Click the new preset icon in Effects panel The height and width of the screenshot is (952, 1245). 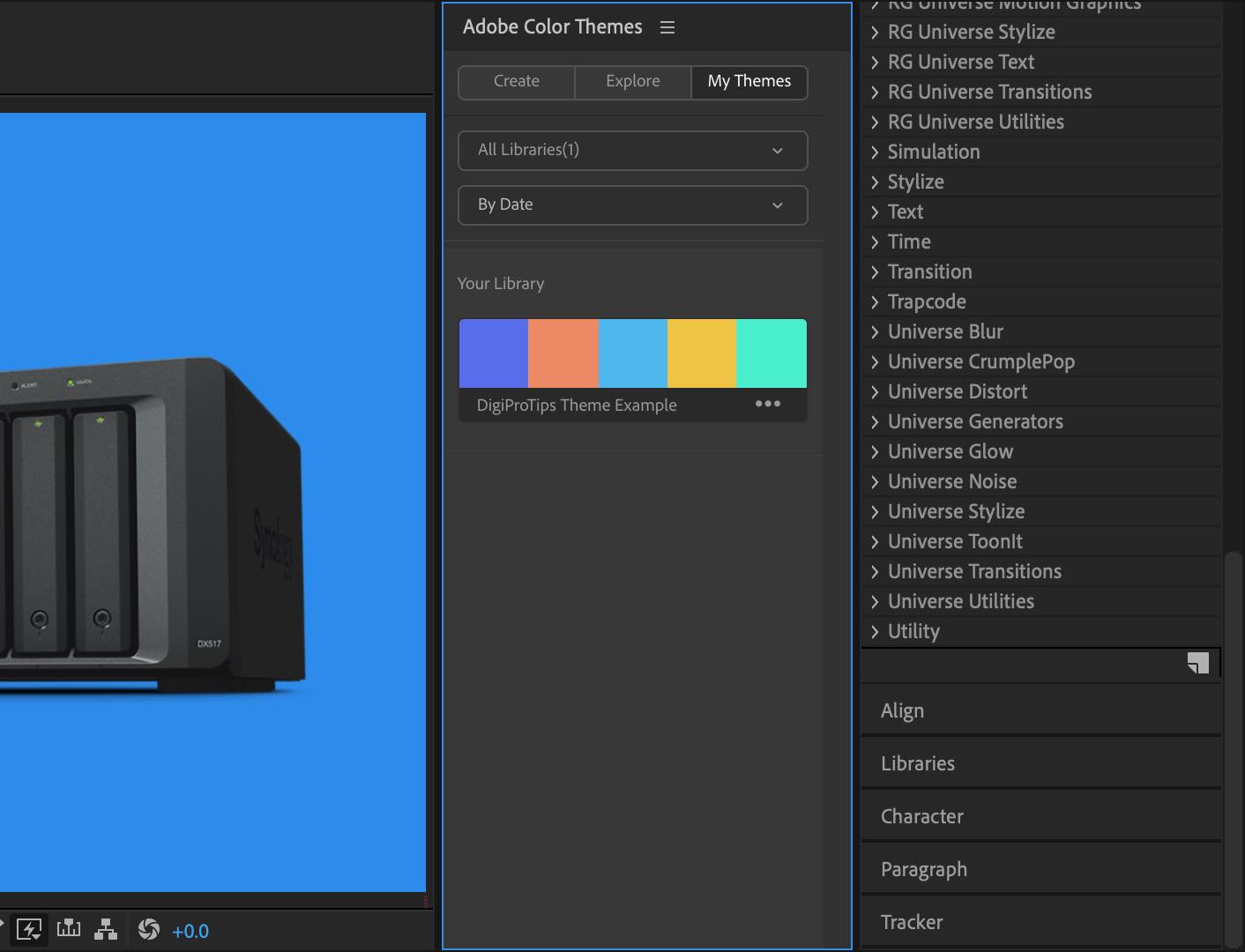coord(1197,662)
